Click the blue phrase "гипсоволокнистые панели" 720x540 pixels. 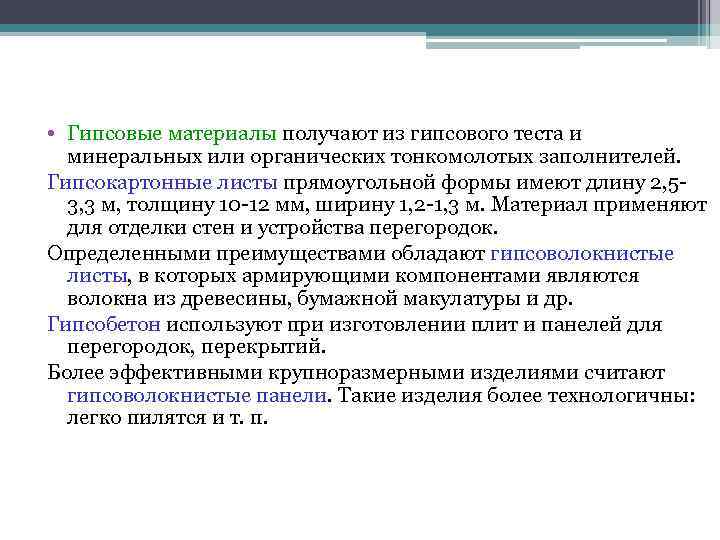[x=197, y=395]
